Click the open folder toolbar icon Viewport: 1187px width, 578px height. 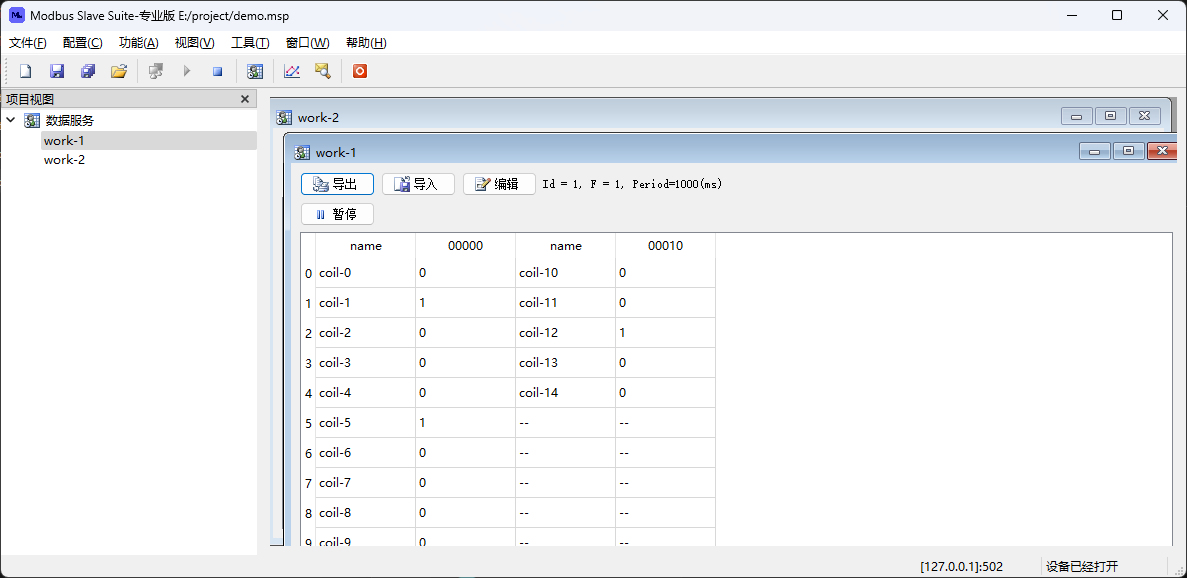(x=119, y=71)
